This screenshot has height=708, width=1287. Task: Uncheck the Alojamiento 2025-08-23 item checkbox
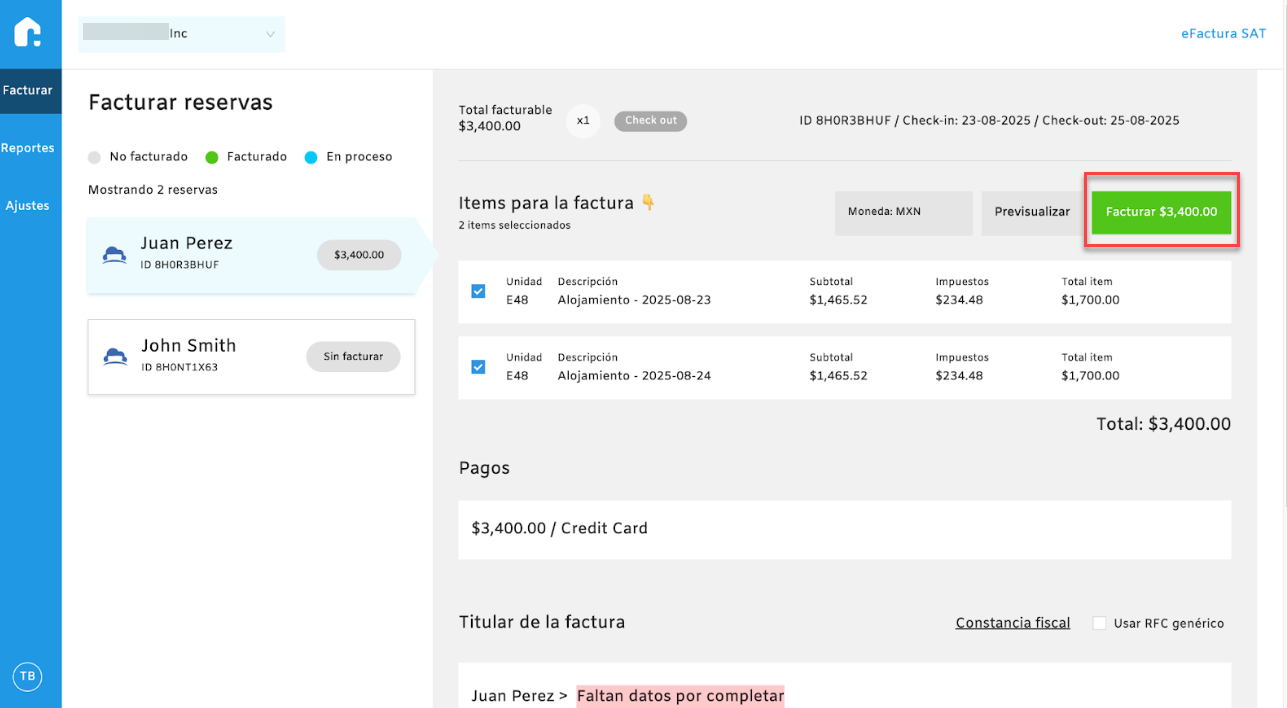click(x=478, y=291)
